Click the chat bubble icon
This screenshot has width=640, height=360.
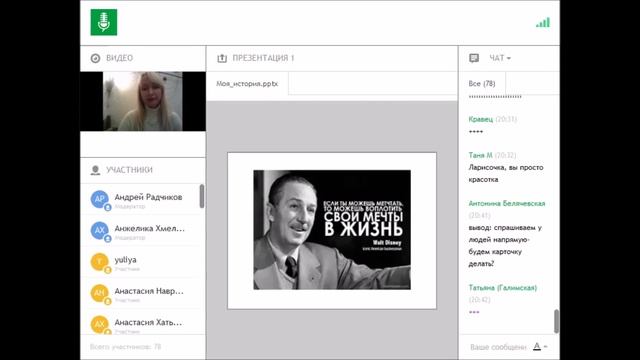click(474, 58)
